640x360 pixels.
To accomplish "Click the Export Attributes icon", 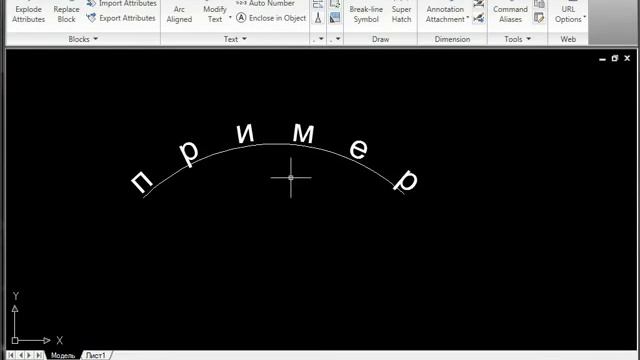I will click(91, 18).
